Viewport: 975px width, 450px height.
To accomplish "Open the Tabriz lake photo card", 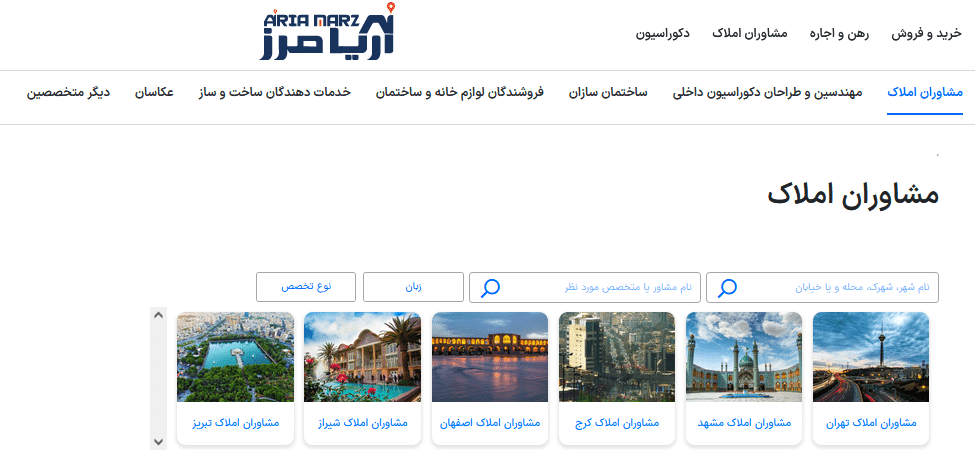I will pyautogui.click(x=235, y=357).
